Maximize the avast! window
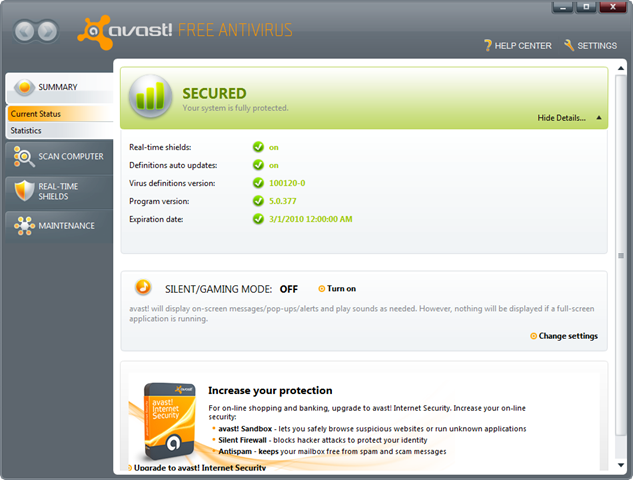 (586, 7)
